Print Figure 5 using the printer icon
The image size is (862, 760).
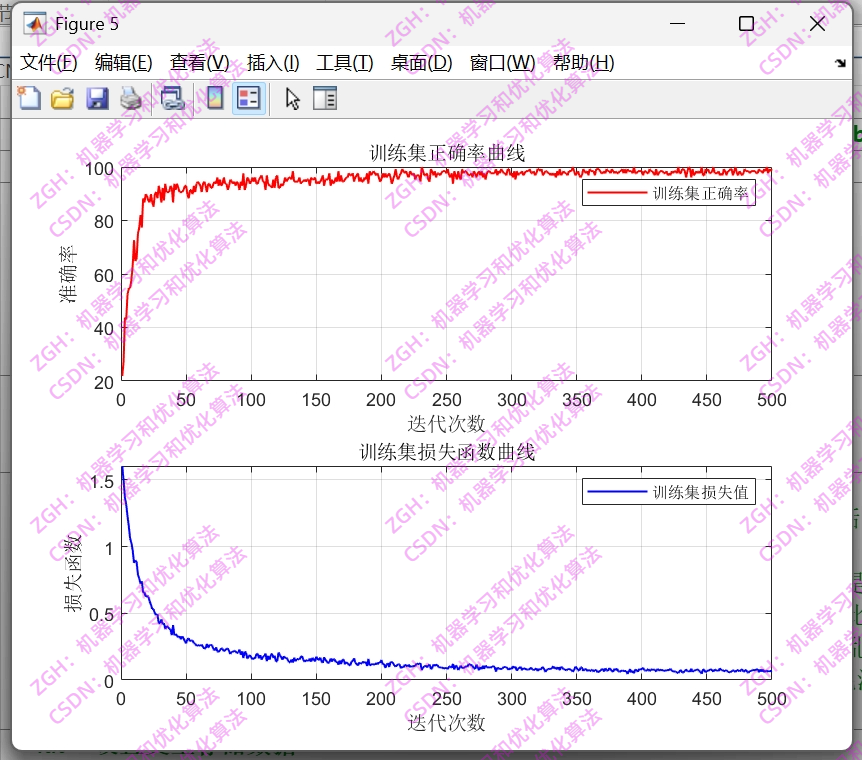coord(130,98)
